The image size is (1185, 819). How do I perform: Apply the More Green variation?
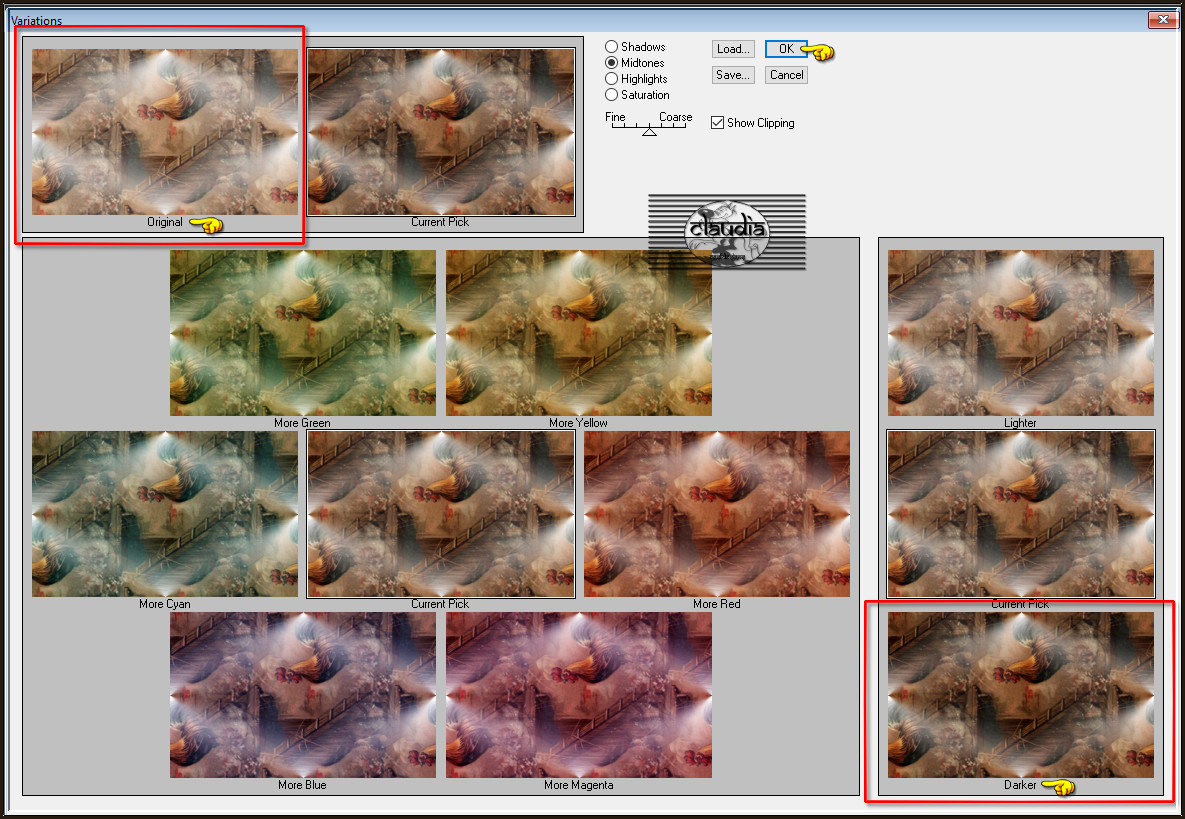[x=302, y=332]
